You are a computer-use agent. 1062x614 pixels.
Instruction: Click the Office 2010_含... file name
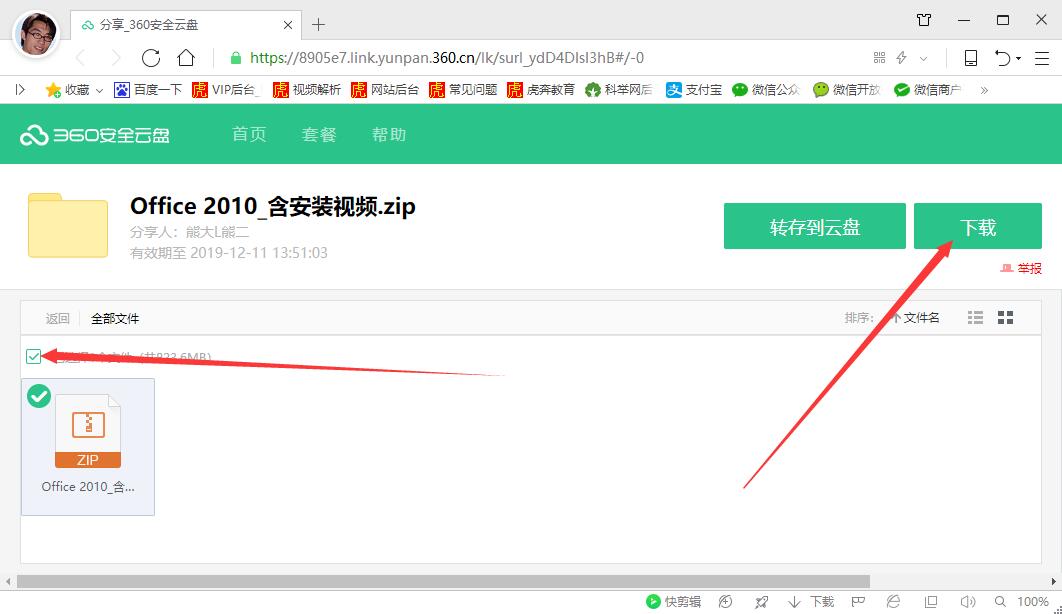pyautogui.click(x=88, y=487)
